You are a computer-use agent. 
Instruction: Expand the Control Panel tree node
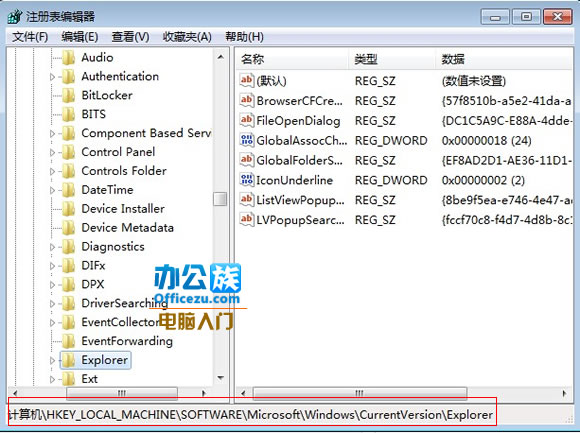(x=52, y=152)
